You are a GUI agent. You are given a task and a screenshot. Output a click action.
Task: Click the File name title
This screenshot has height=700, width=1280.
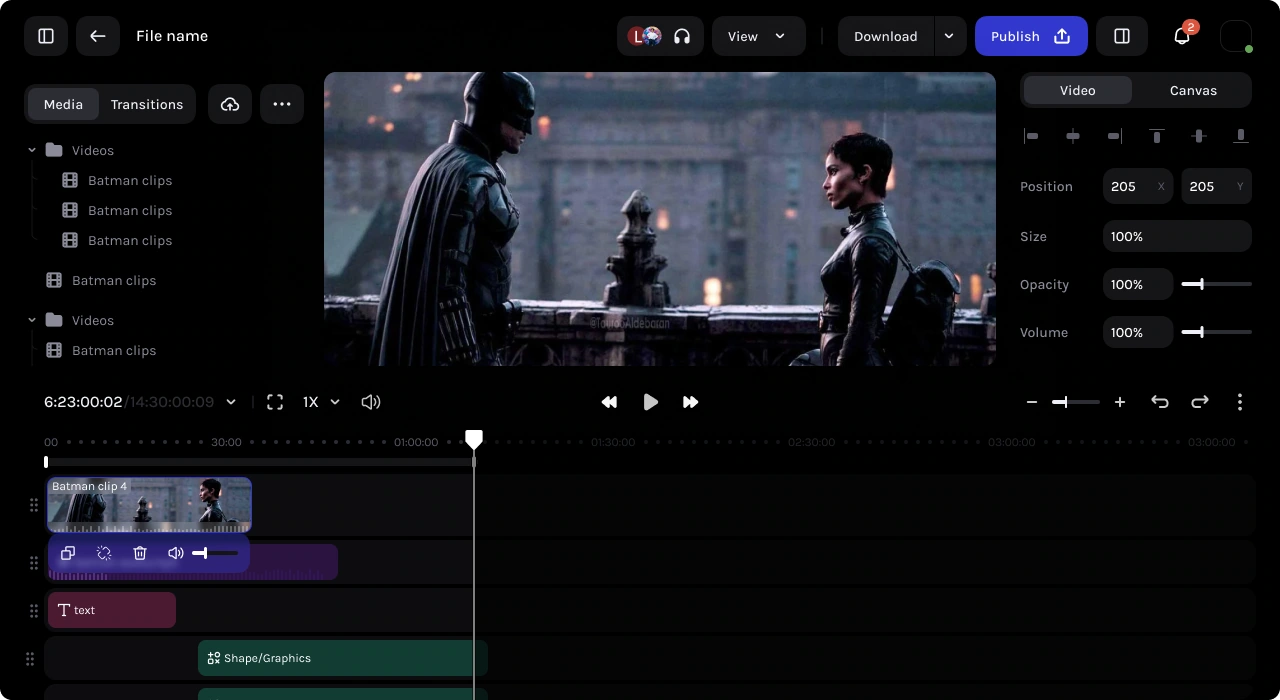[x=172, y=36]
